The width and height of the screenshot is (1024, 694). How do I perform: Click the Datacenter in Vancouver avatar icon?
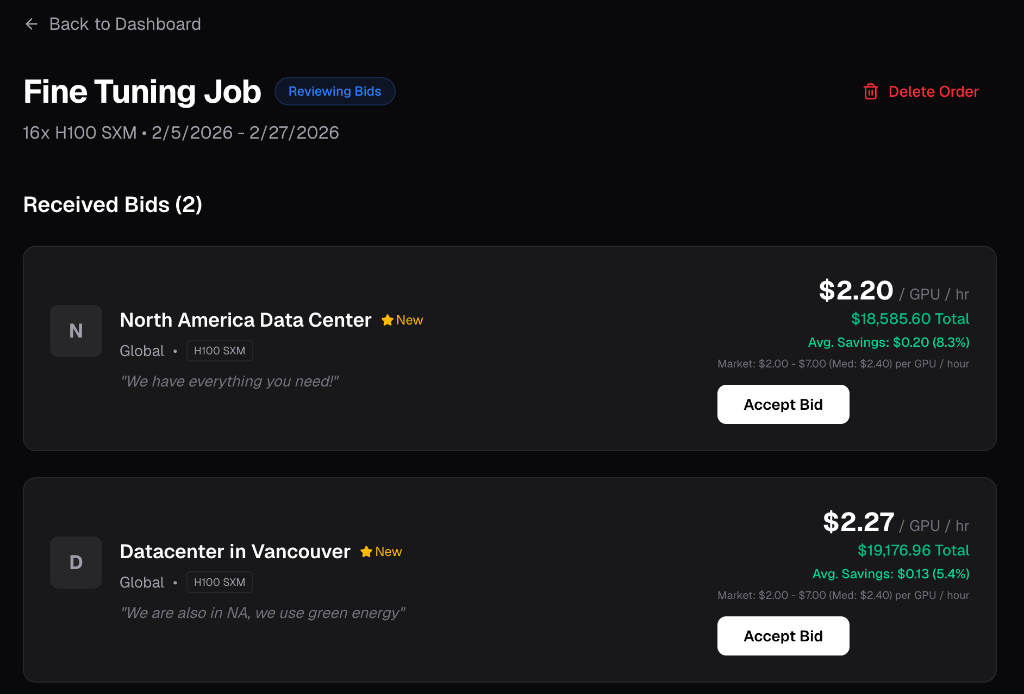click(75, 562)
